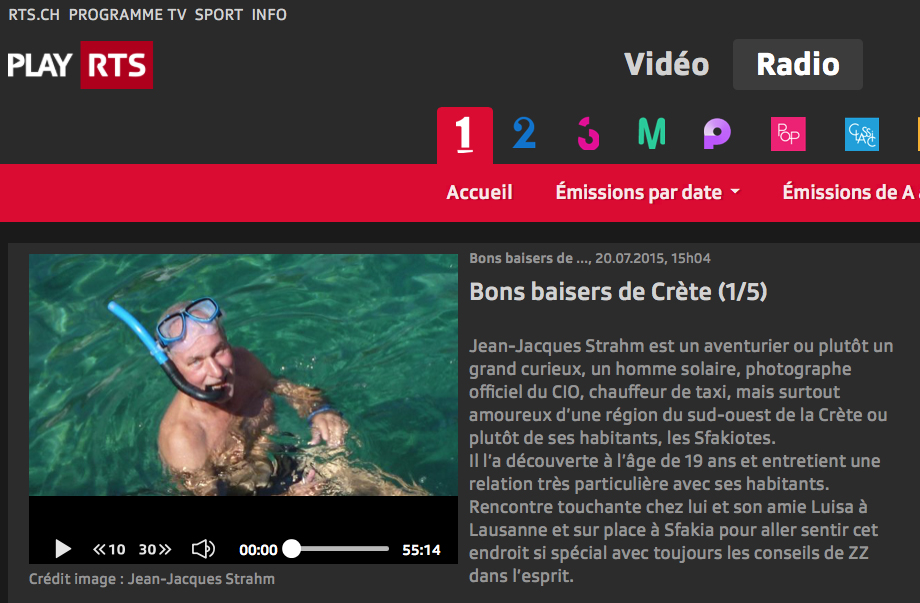
Task: Start audio playback with play button
Action: click(63, 549)
